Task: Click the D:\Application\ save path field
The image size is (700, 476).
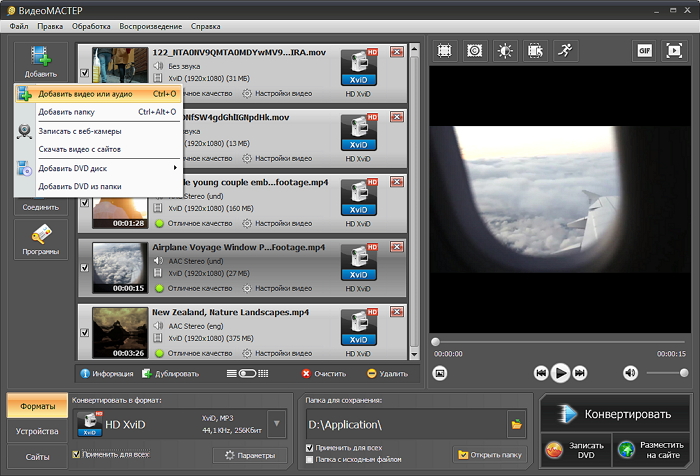Action: 406,424
